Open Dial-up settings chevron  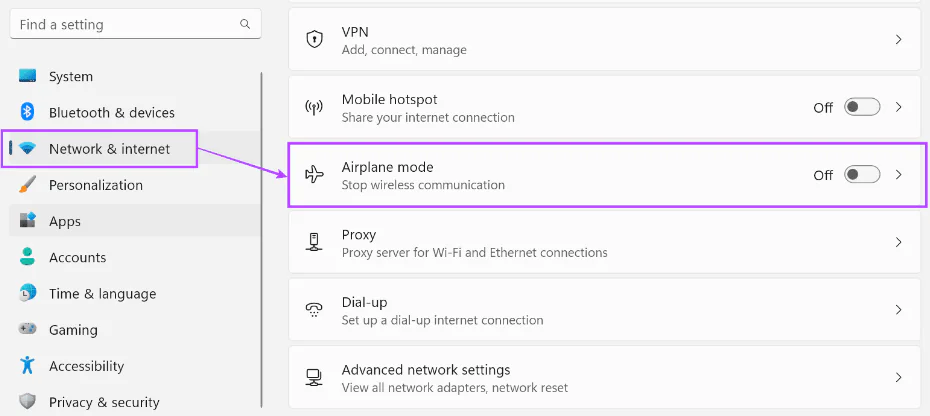[898, 310]
